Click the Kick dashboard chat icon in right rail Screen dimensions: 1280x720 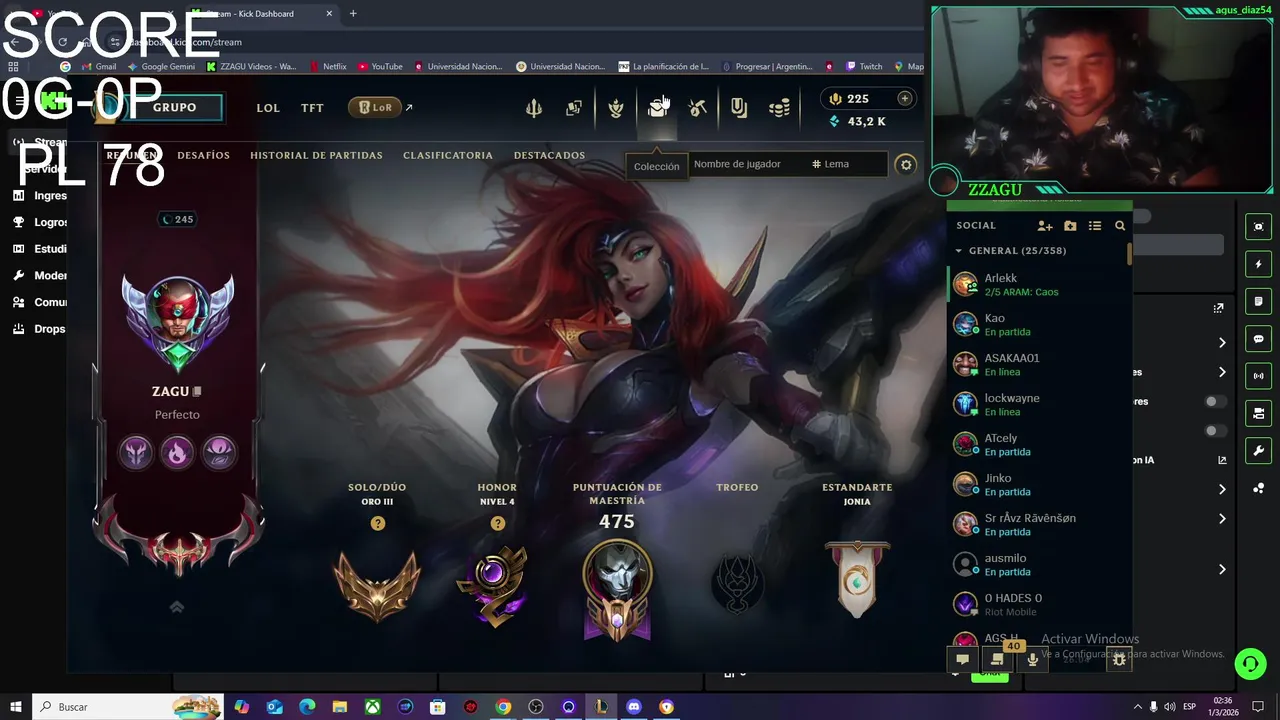(1258, 339)
